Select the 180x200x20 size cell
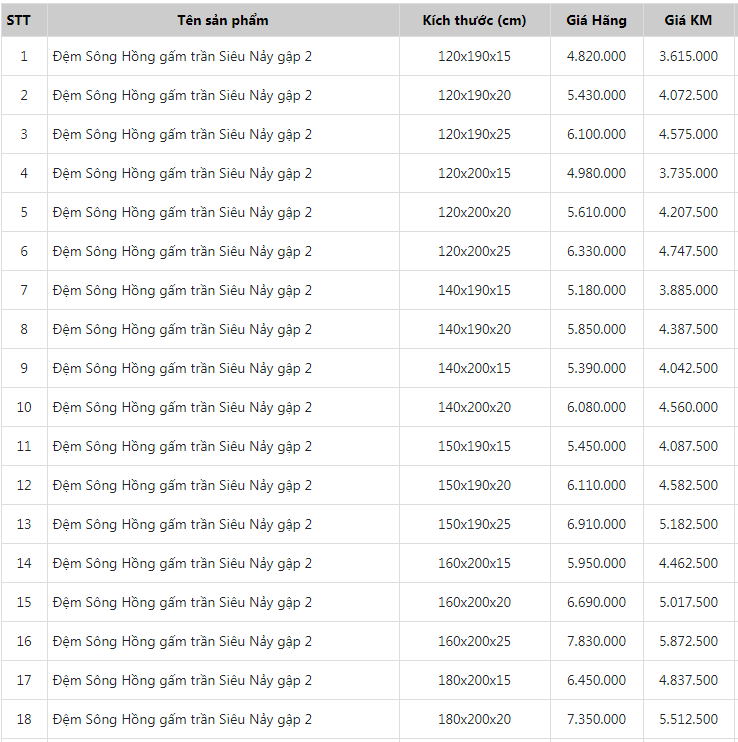 (474, 719)
